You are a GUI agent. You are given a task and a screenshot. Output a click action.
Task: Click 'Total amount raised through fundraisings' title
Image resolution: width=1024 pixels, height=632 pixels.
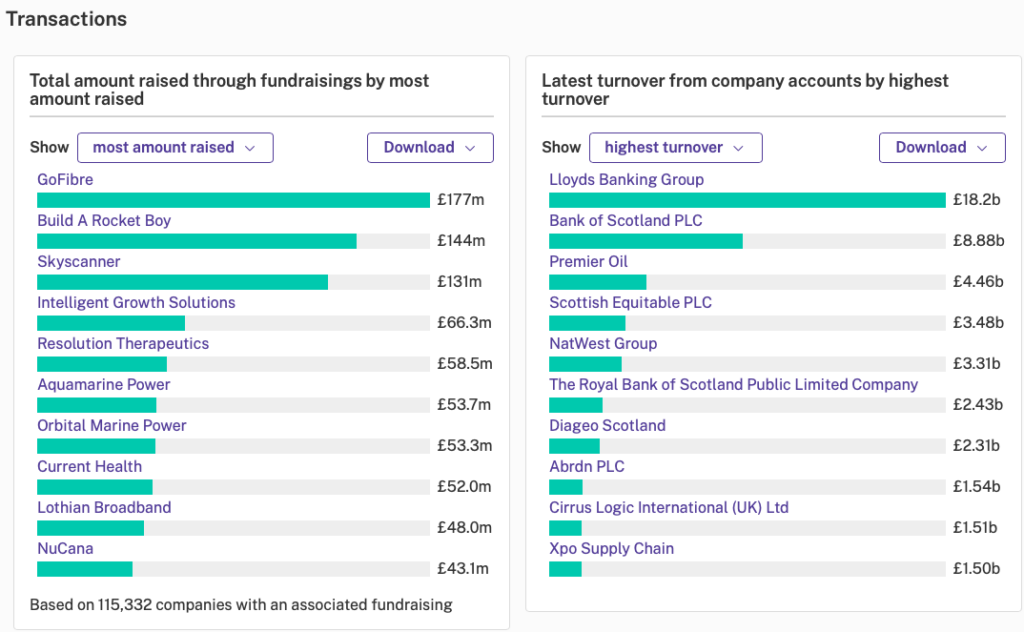229,90
